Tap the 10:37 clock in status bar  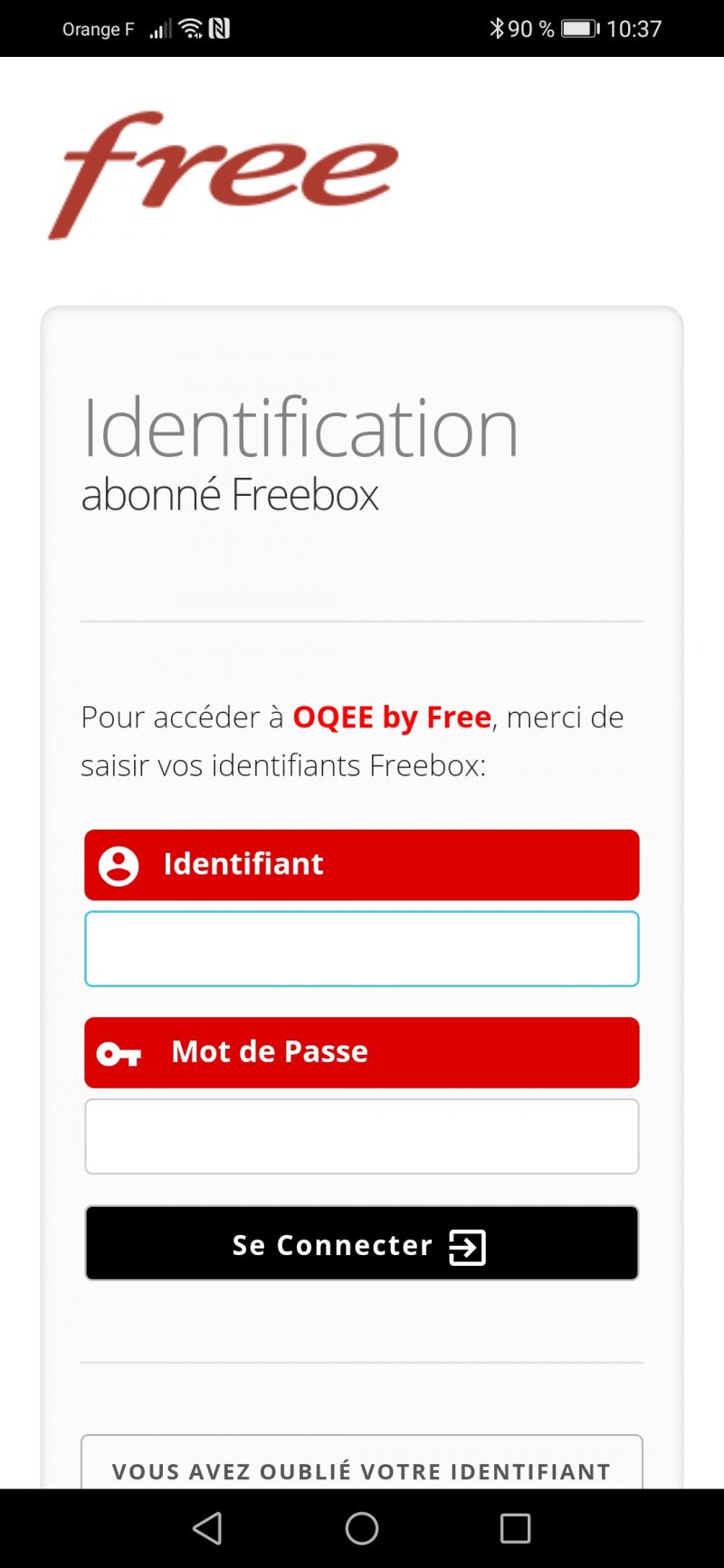pos(633,29)
